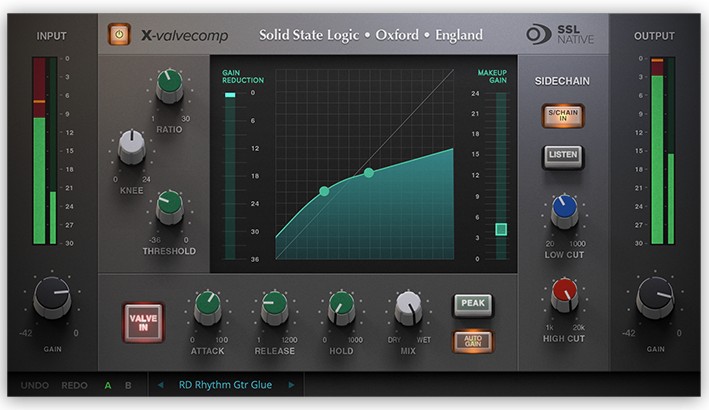Select preset slot B
Image resolution: width=709 pixels, height=410 pixels.
[128, 386]
